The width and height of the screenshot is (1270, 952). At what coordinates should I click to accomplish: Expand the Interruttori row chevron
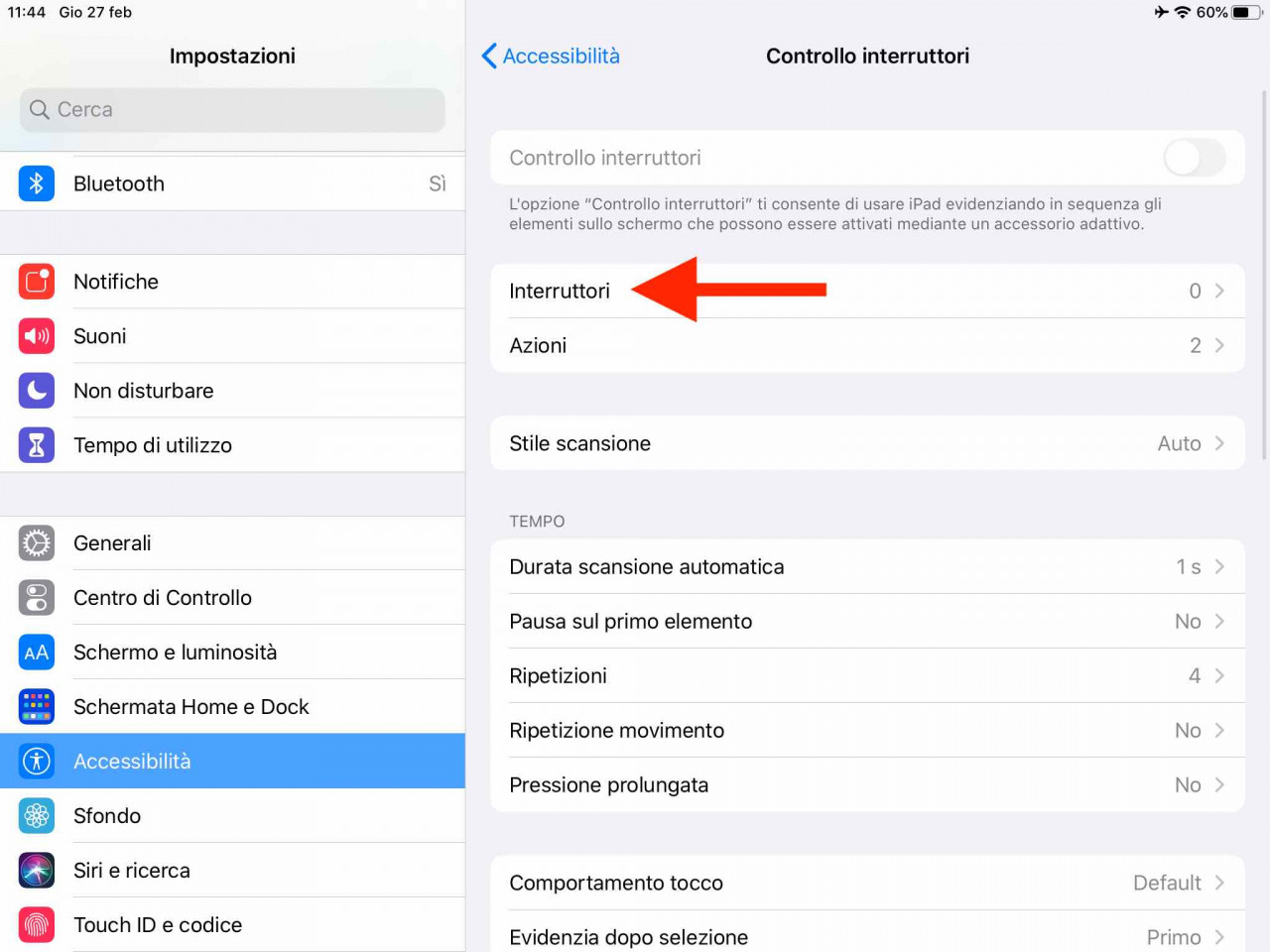(1219, 291)
